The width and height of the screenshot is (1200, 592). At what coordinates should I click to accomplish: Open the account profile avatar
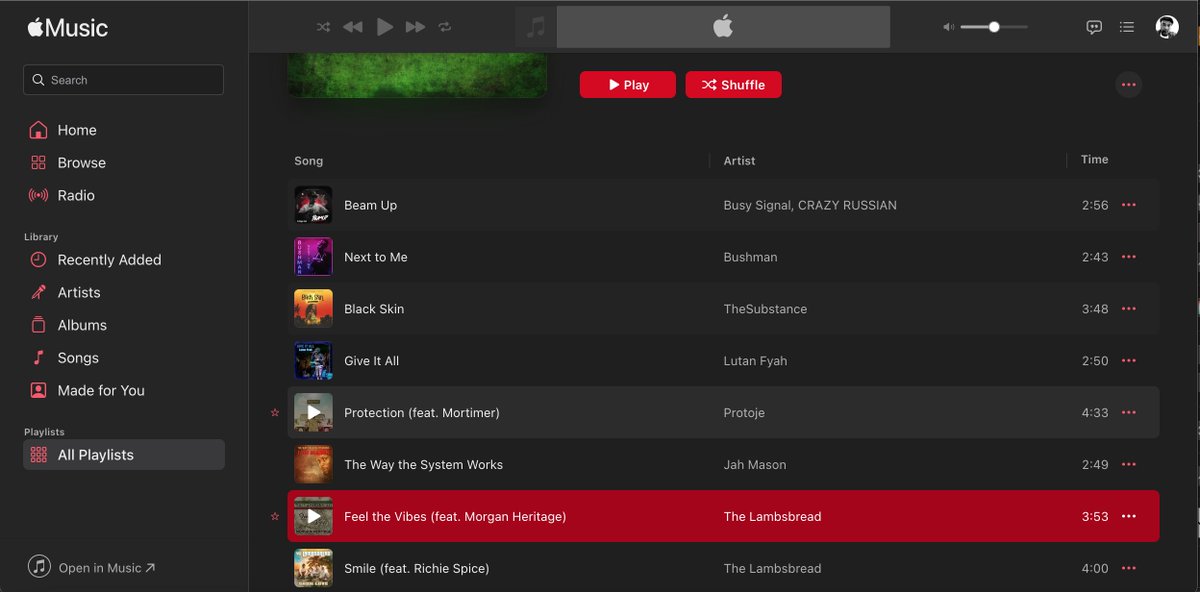coord(1166,27)
